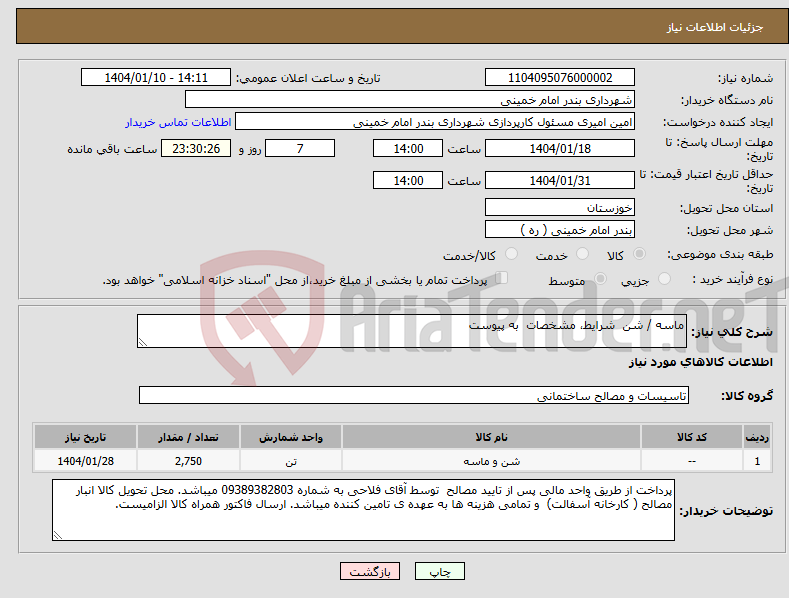Click the response deadline time 14:00 field
This screenshot has width=789, height=598.
click(408, 148)
